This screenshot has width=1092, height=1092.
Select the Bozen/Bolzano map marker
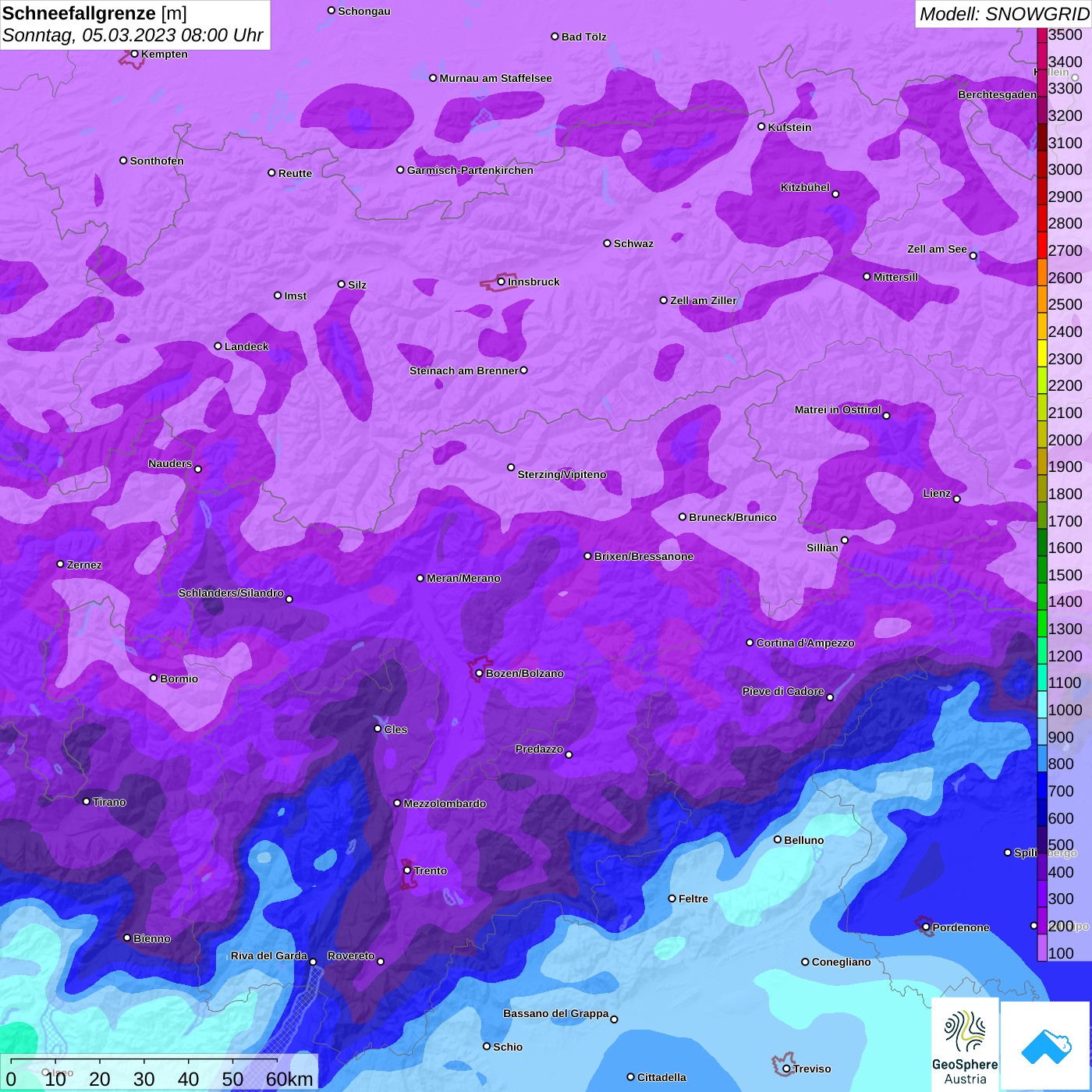pyautogui.click(x=479, y=673)
